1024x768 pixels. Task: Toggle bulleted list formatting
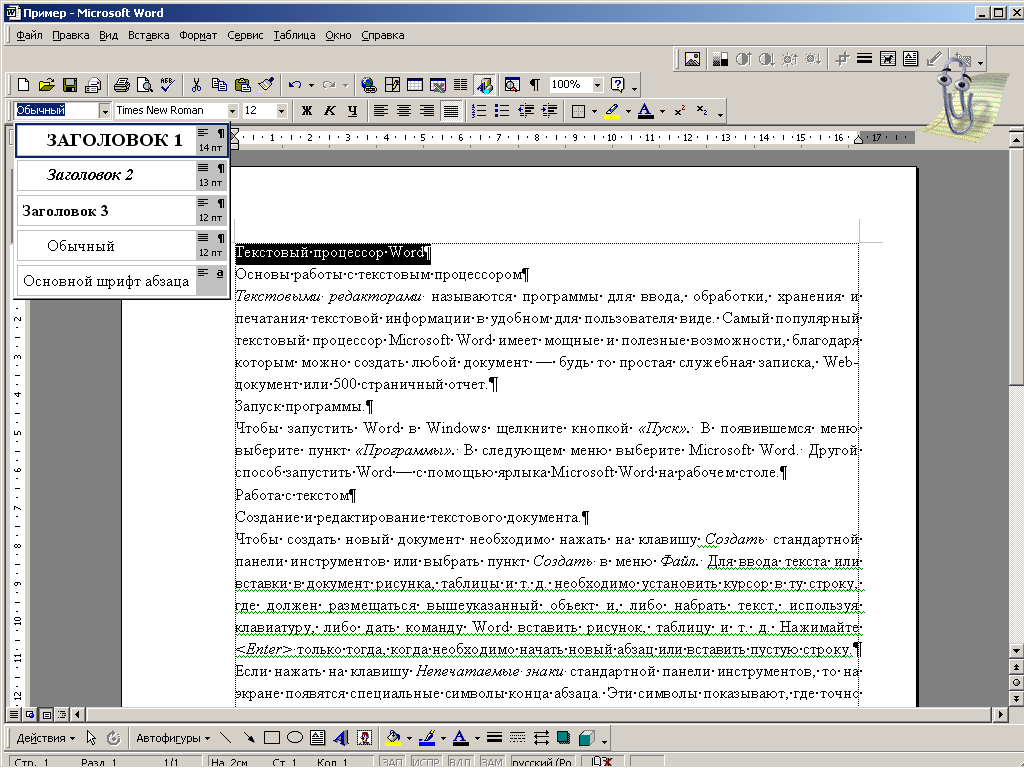(502, 111)
